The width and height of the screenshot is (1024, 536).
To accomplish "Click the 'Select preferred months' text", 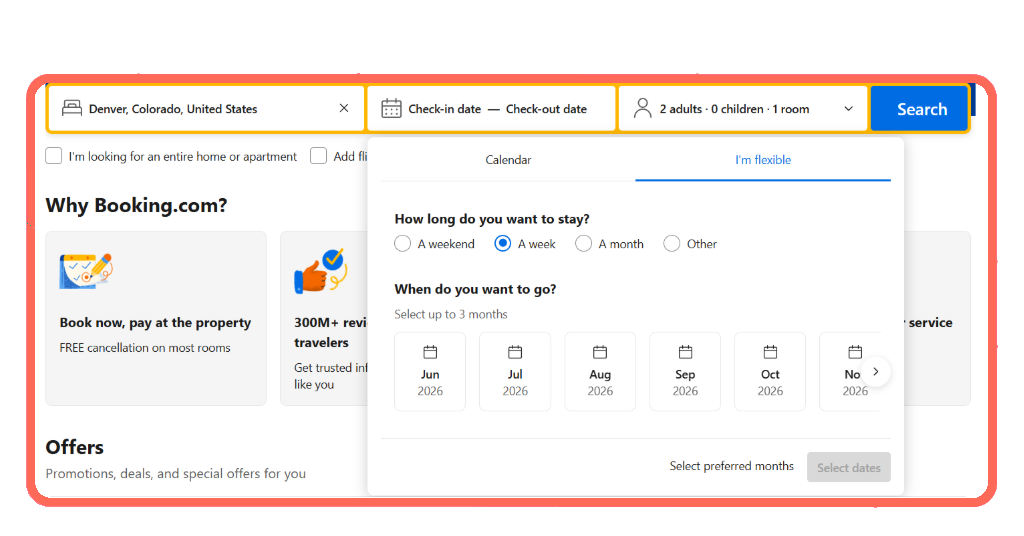I will pos(731,466).
